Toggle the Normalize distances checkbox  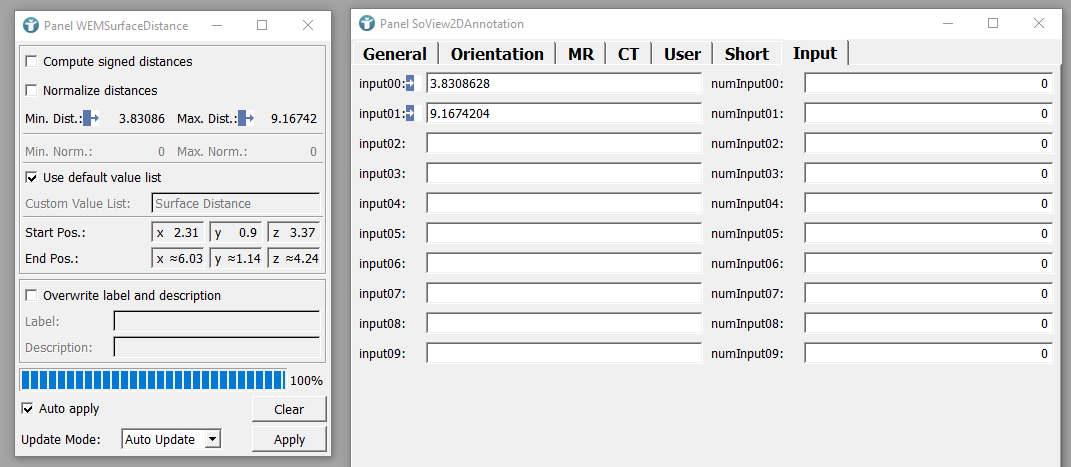click(x=32, y=91)
